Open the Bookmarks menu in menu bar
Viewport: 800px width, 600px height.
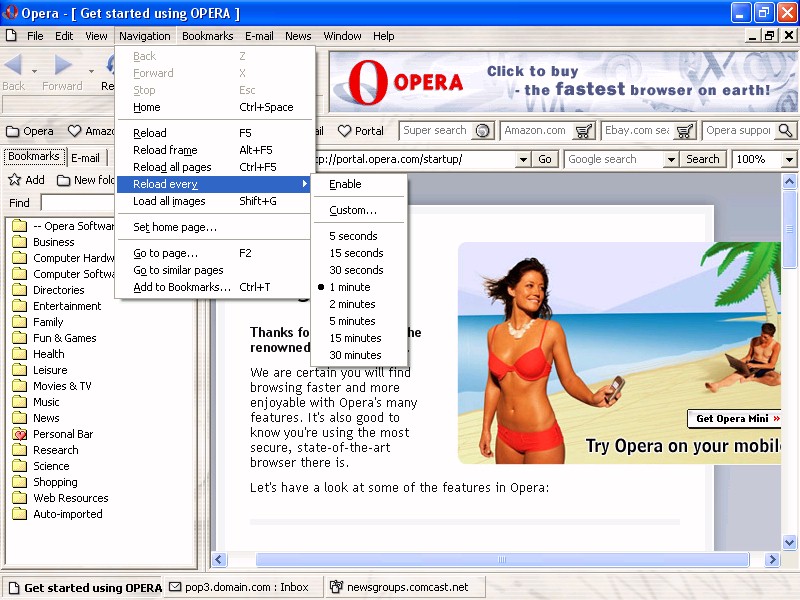click(207, 36)
